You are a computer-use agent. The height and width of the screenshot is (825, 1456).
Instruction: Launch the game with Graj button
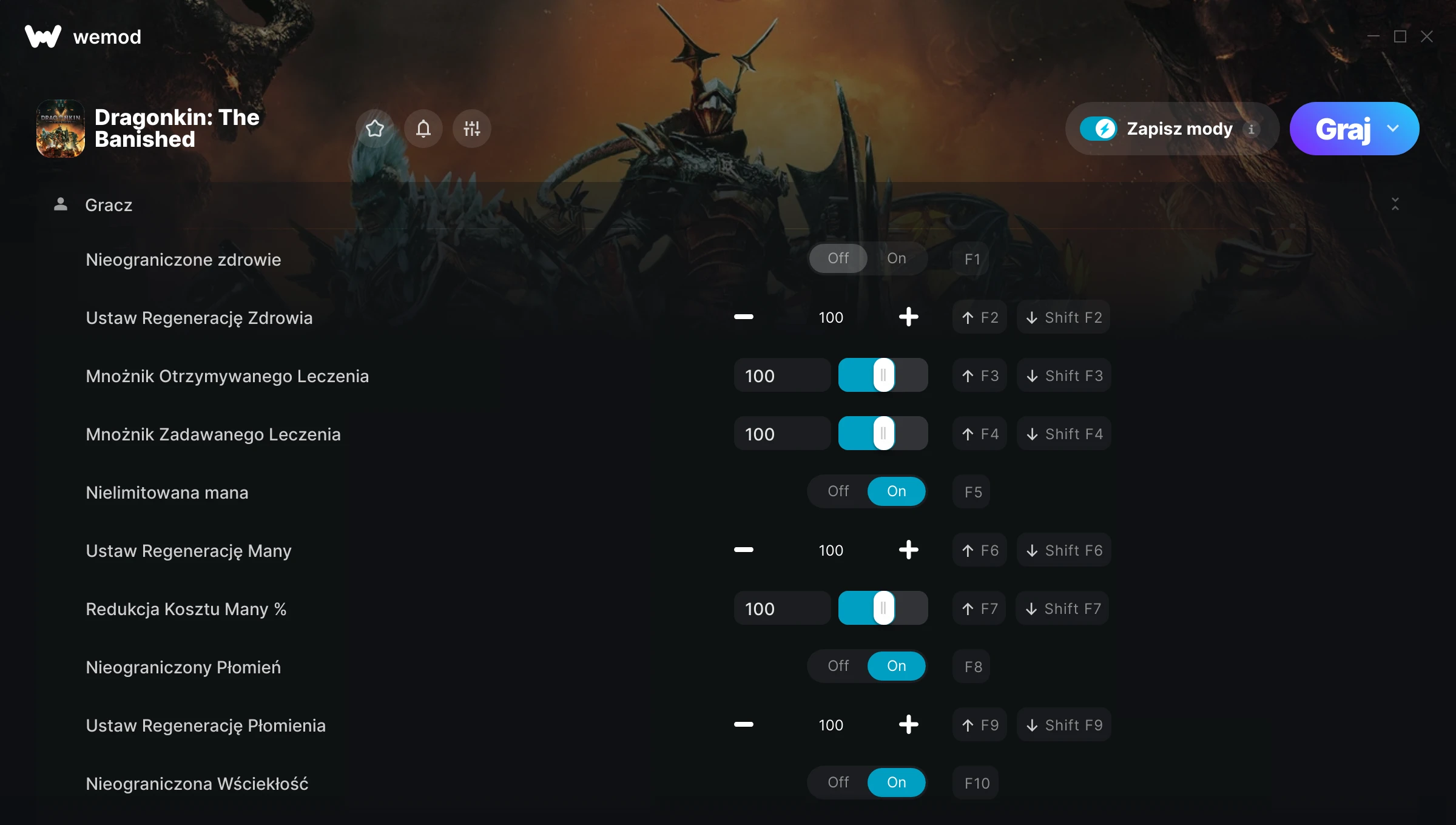(1343, 129)
